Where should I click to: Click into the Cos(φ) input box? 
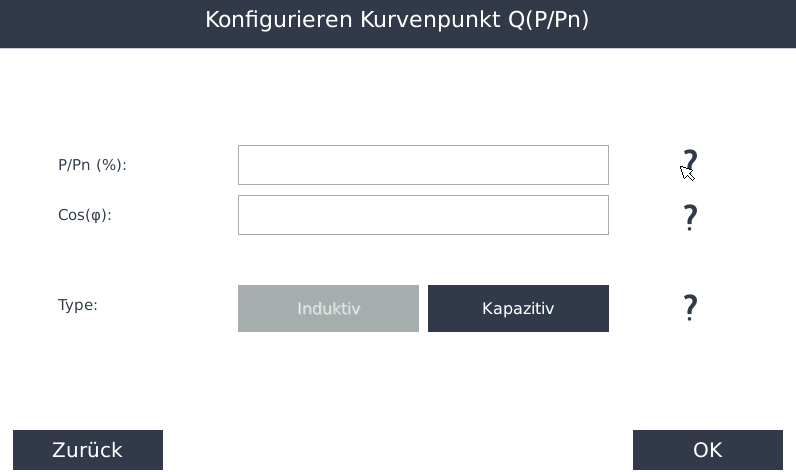click(423, 215)
